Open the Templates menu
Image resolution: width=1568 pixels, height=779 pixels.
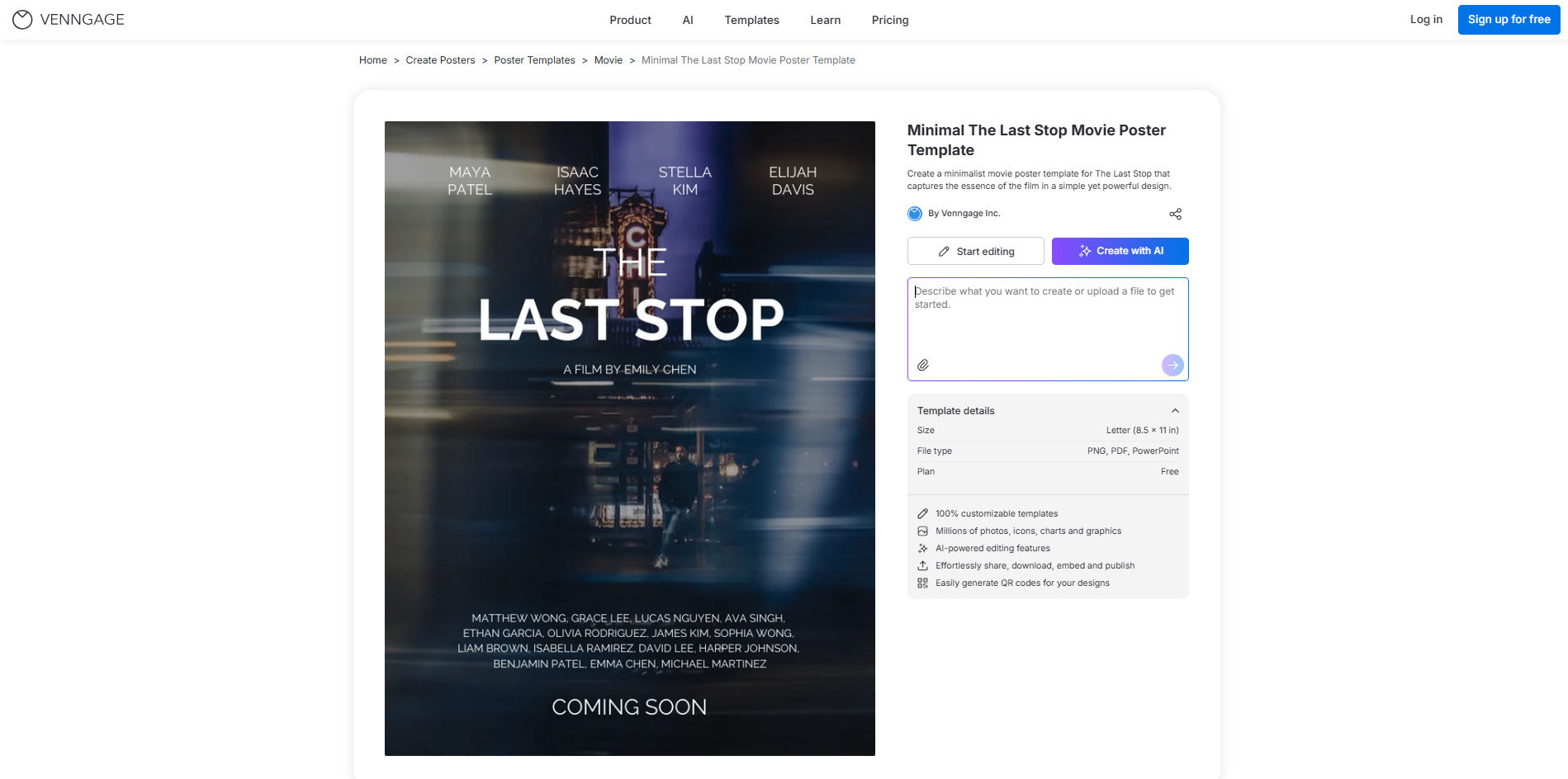[751, 20]
